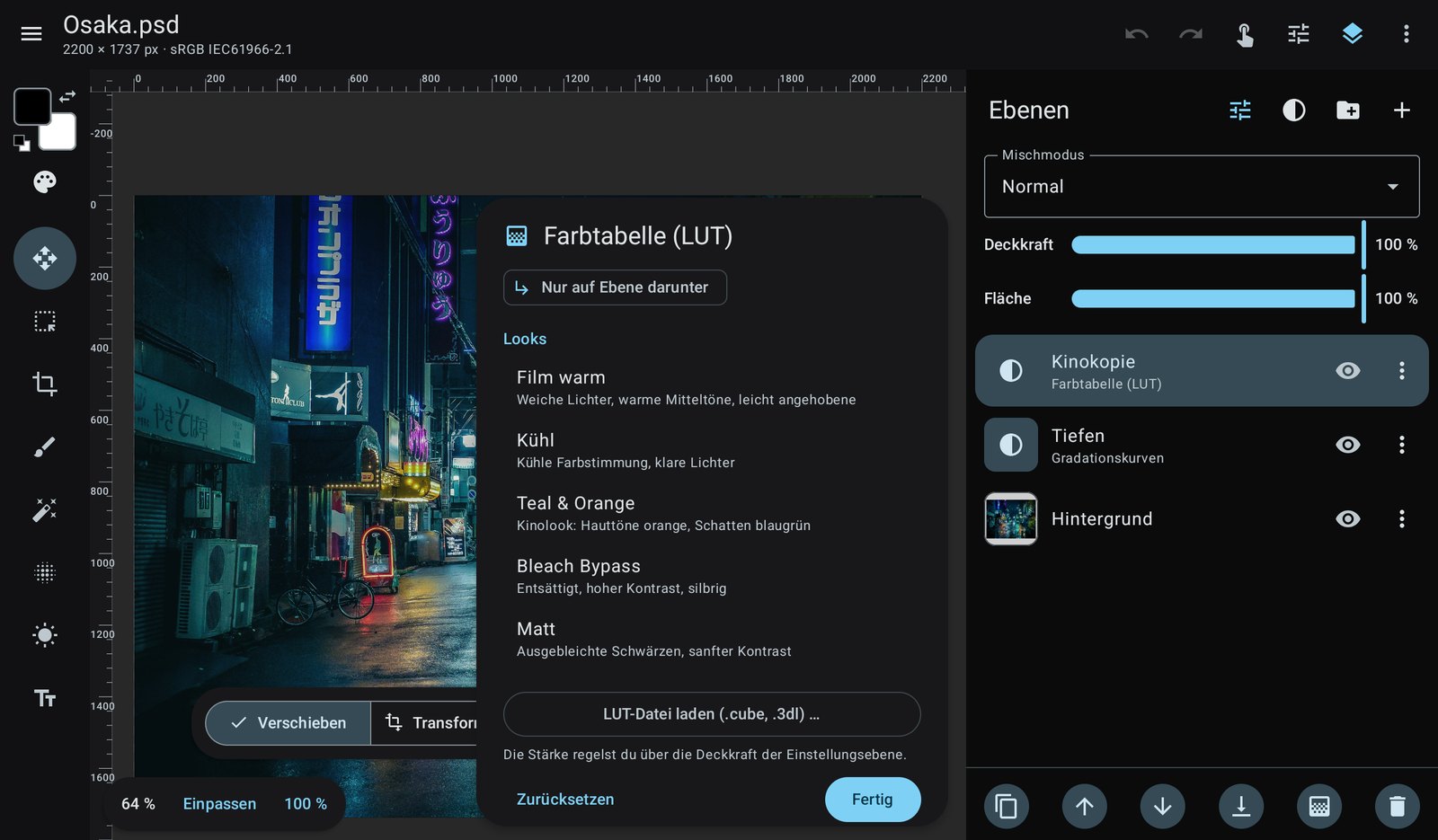The height and width of the screenshot is (840, 1438).
Task: Hide the Kinokopie layer
Action: (x=1348, y=371)
